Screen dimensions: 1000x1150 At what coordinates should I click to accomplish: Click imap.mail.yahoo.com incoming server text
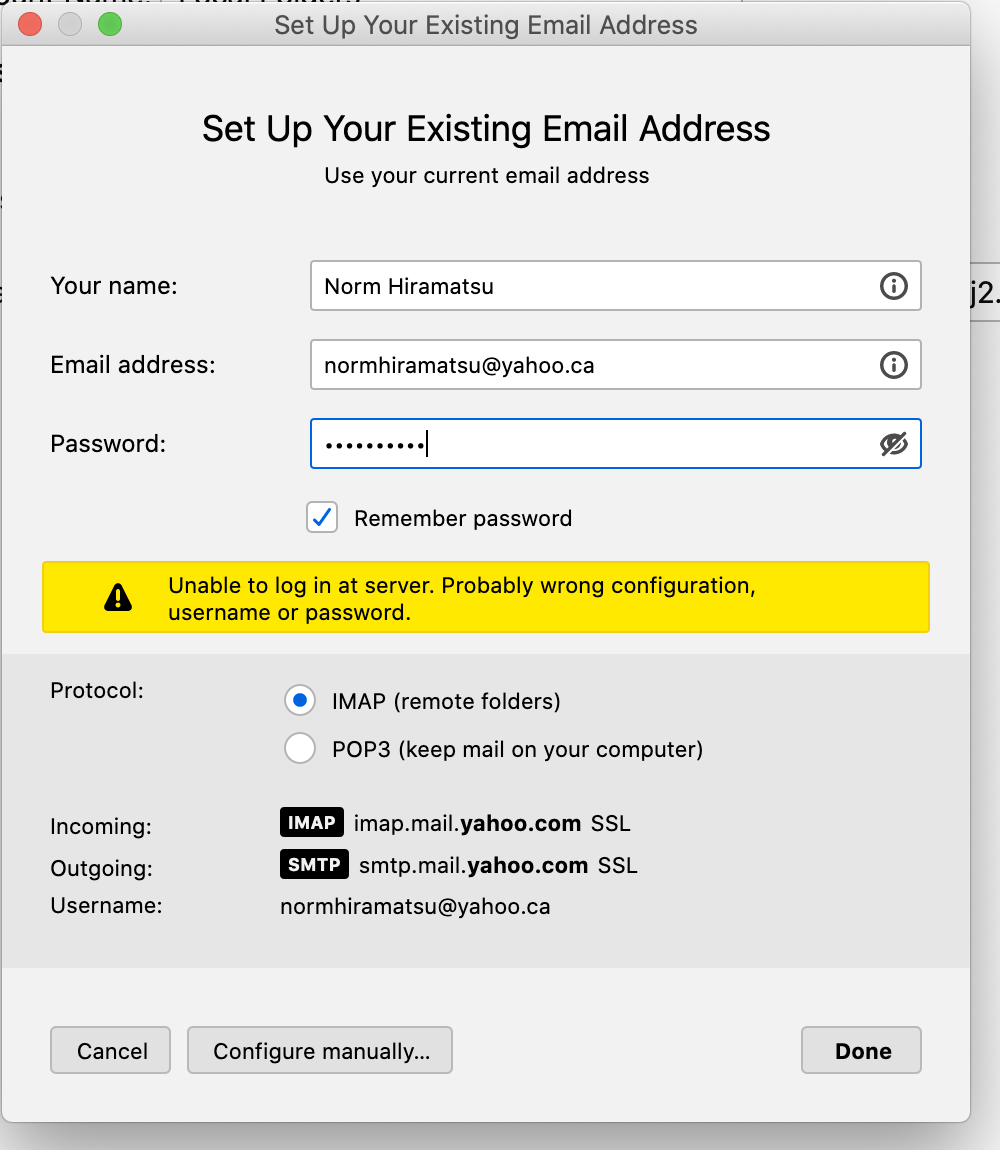(x=467, y=823)
